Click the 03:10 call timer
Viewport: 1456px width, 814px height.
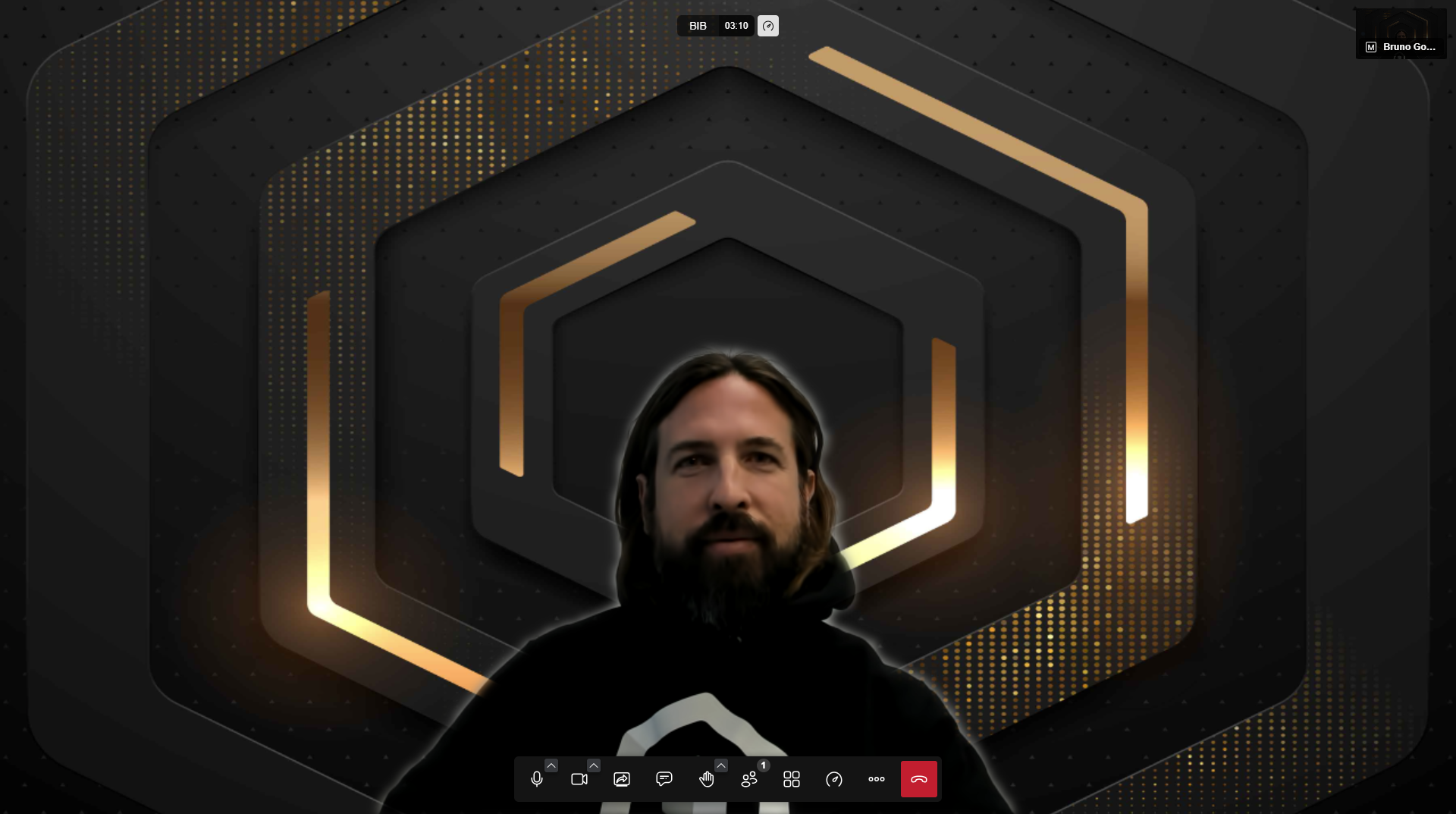click(x=736, y=26)
